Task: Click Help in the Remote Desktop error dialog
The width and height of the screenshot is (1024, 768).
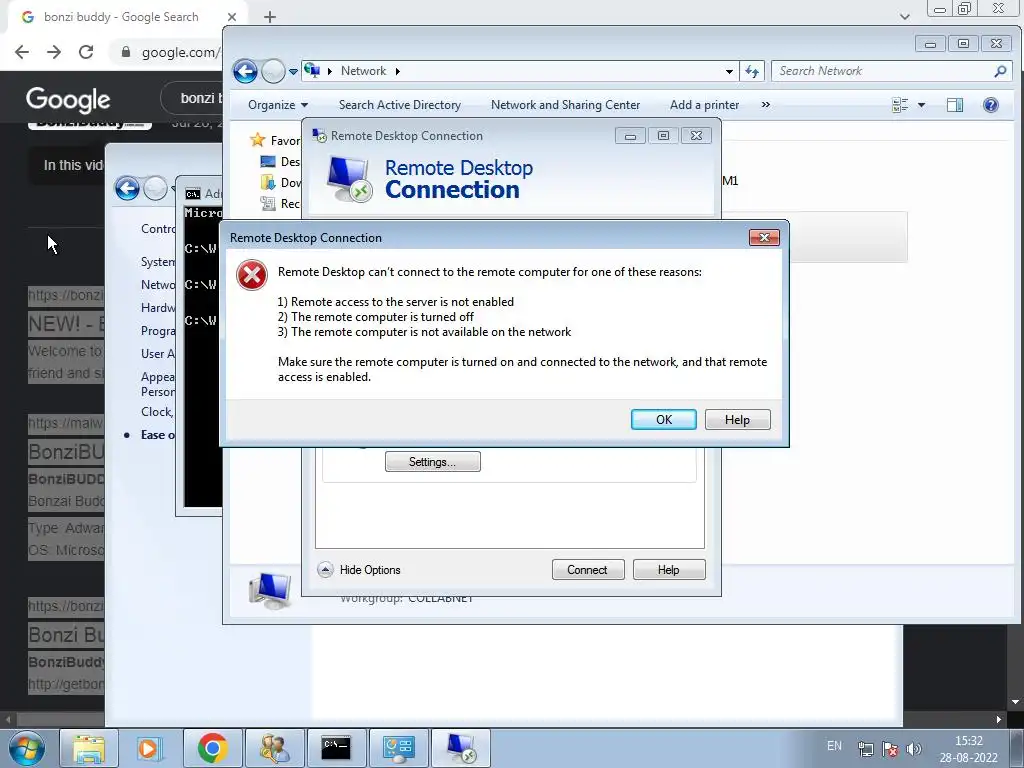Action: (737, 419)
